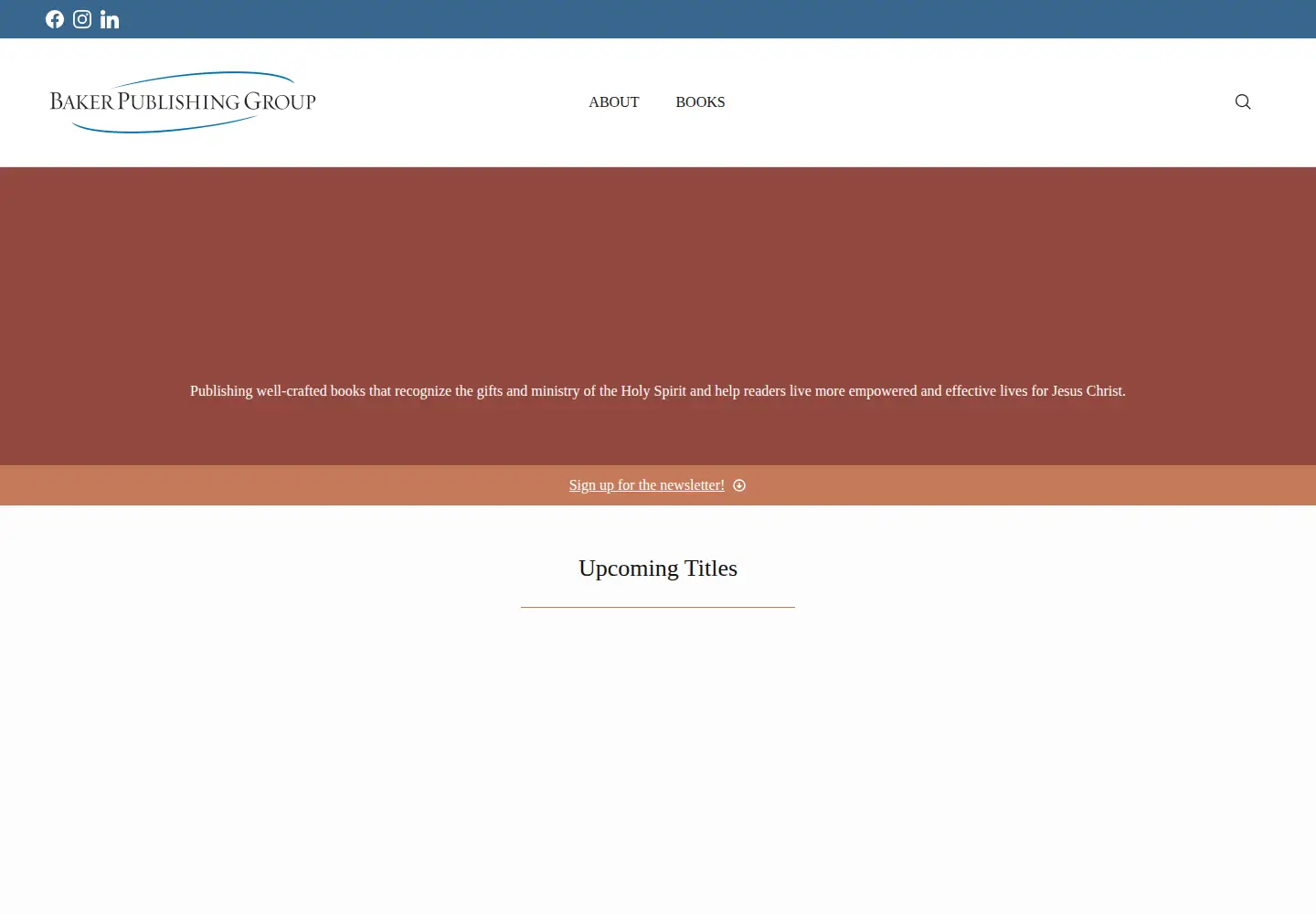
Task: Click the "Publishing well-crafted books" tagline text
Action: point(658,391)
